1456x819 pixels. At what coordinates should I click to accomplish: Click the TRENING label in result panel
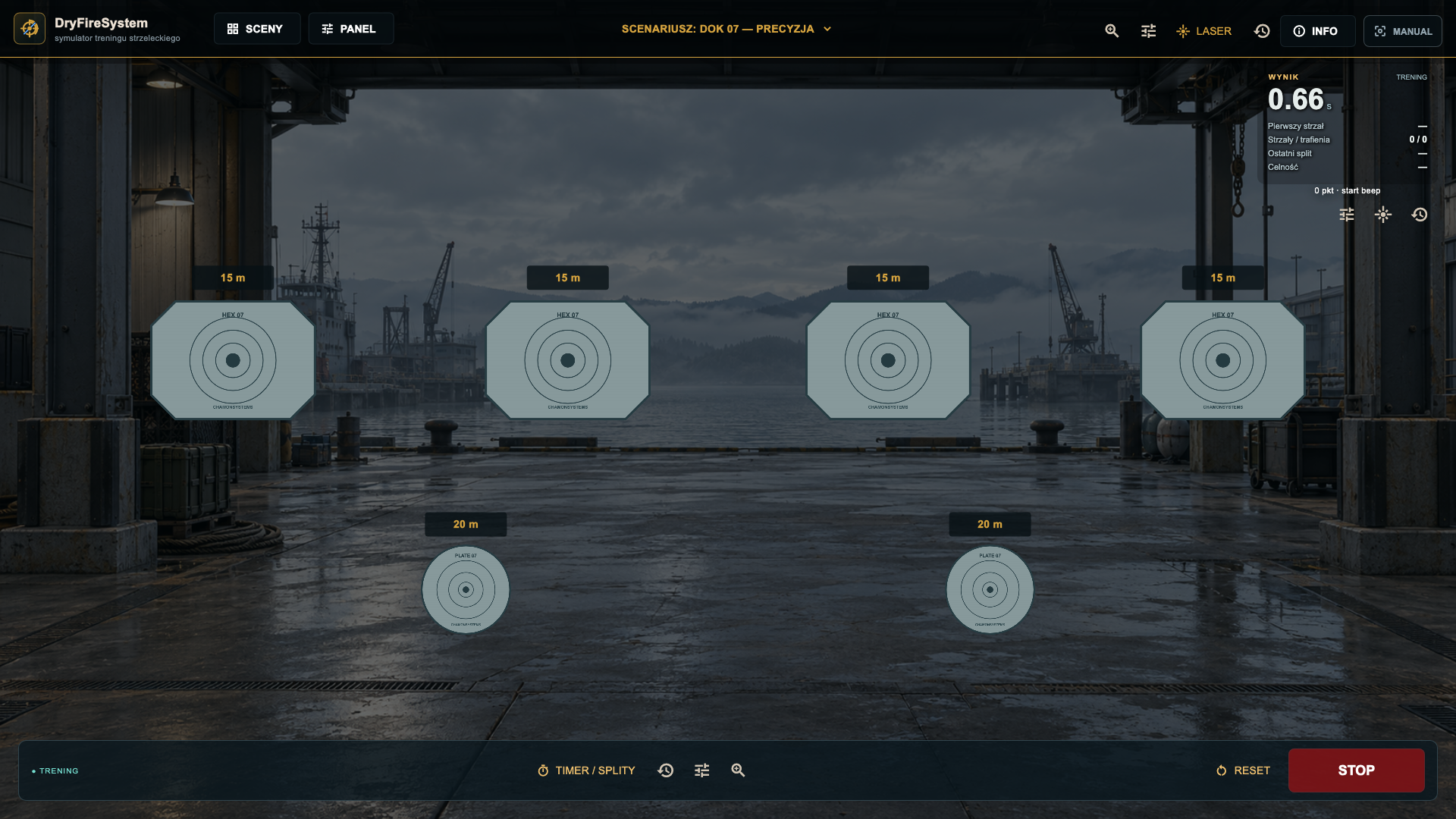pyautogui.click(x=1412, y=77)
